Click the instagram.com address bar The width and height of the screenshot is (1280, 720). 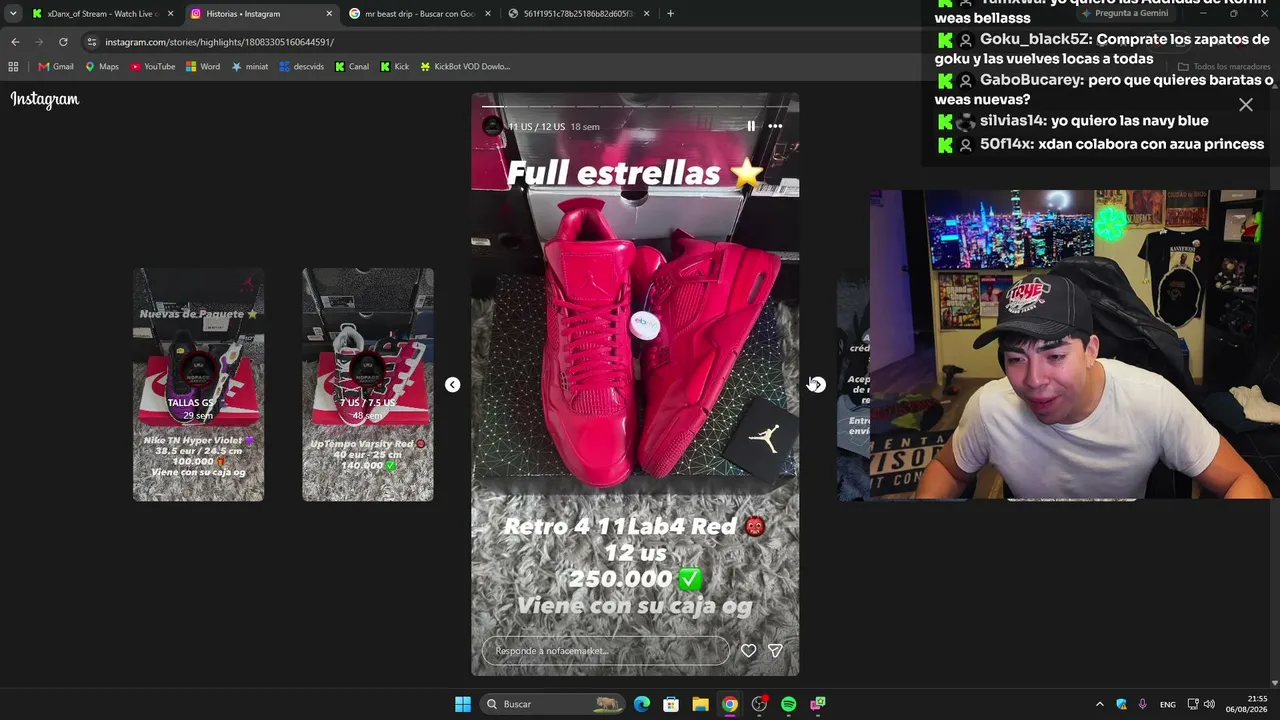tap(500, 42)
